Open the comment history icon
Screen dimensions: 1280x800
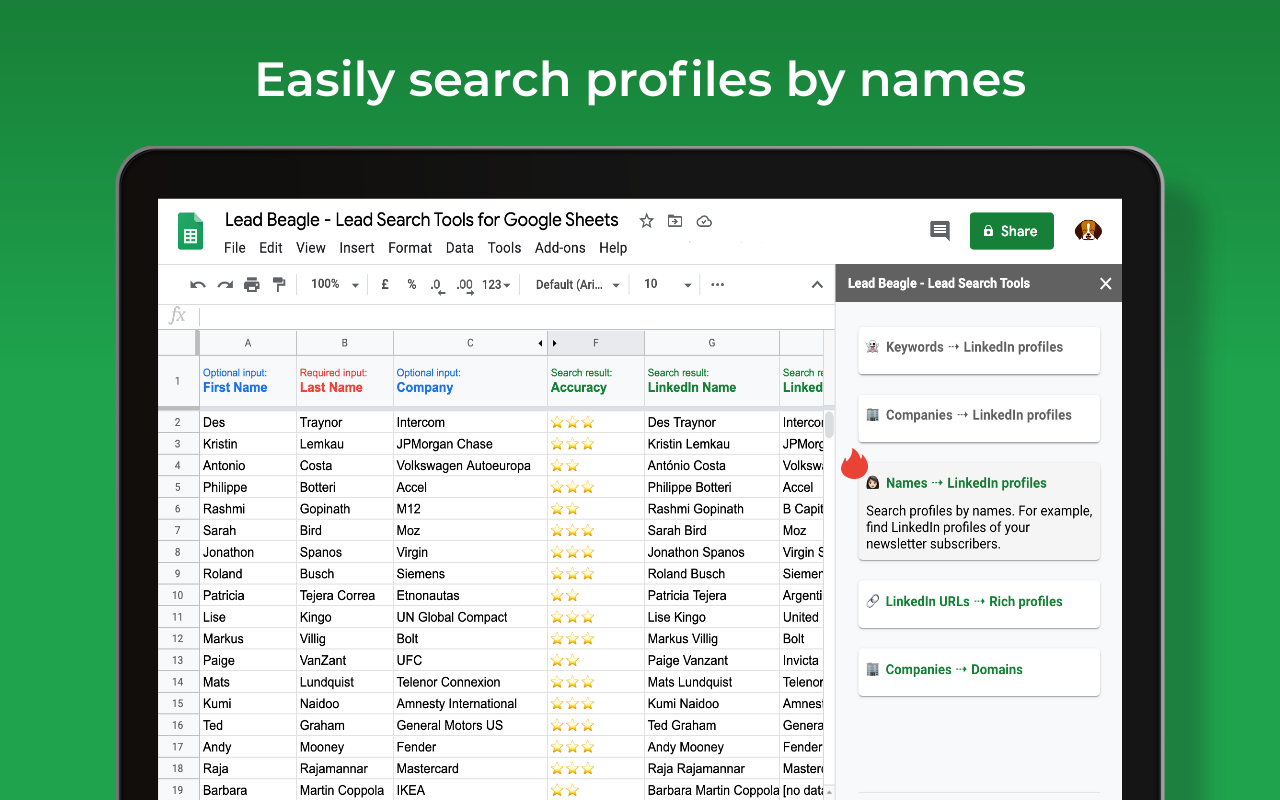pyautogui.click(x=940, y=231)
